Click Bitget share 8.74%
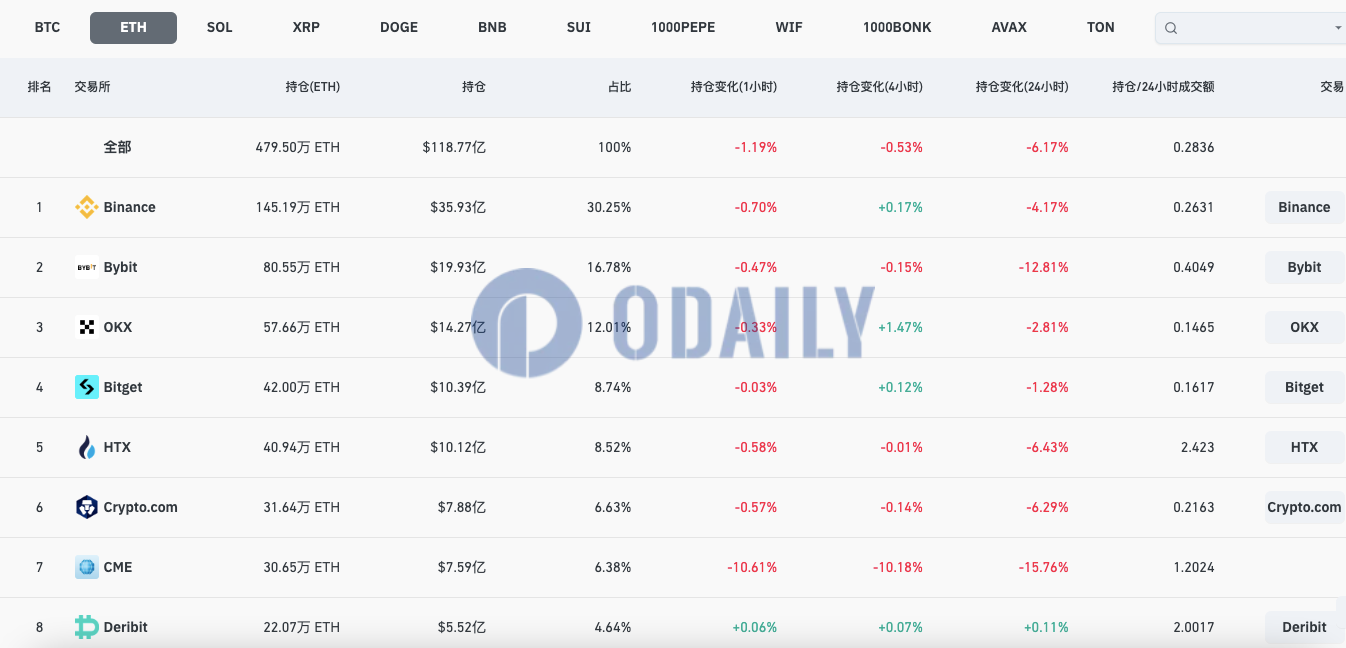This screenshot has width=1346, height=648. point(613,387)
